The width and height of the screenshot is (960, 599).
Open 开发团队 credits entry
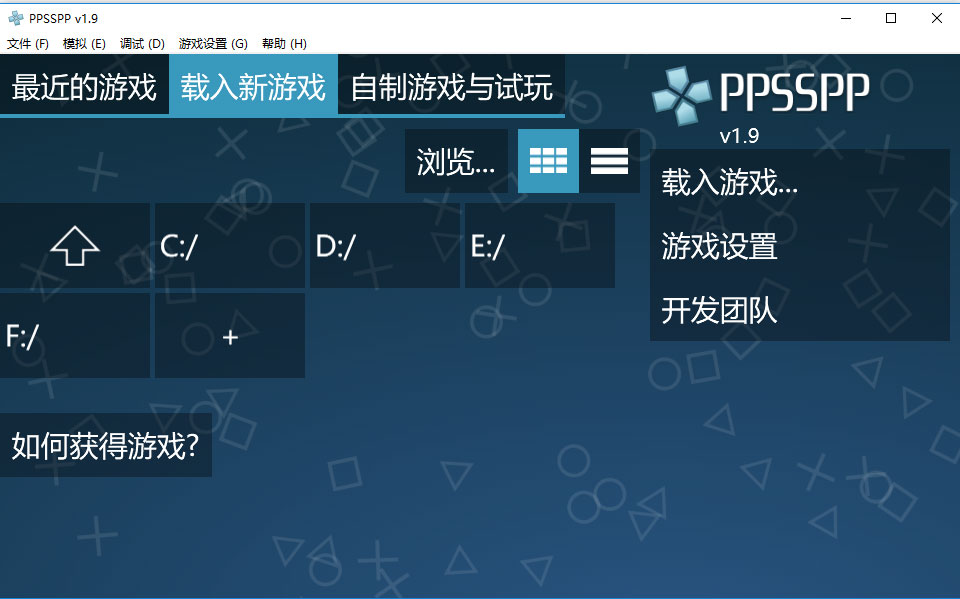[800, 310]
